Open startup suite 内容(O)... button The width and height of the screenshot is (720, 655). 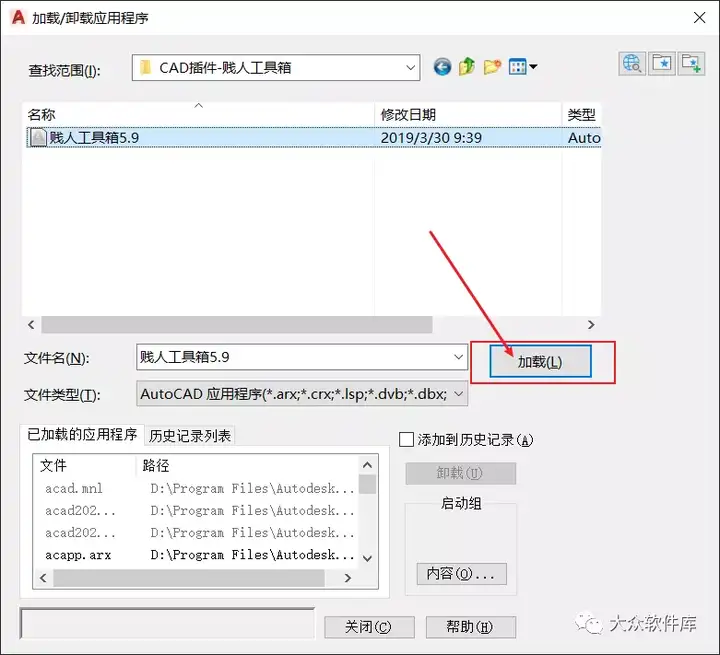[x=461, y=574]
